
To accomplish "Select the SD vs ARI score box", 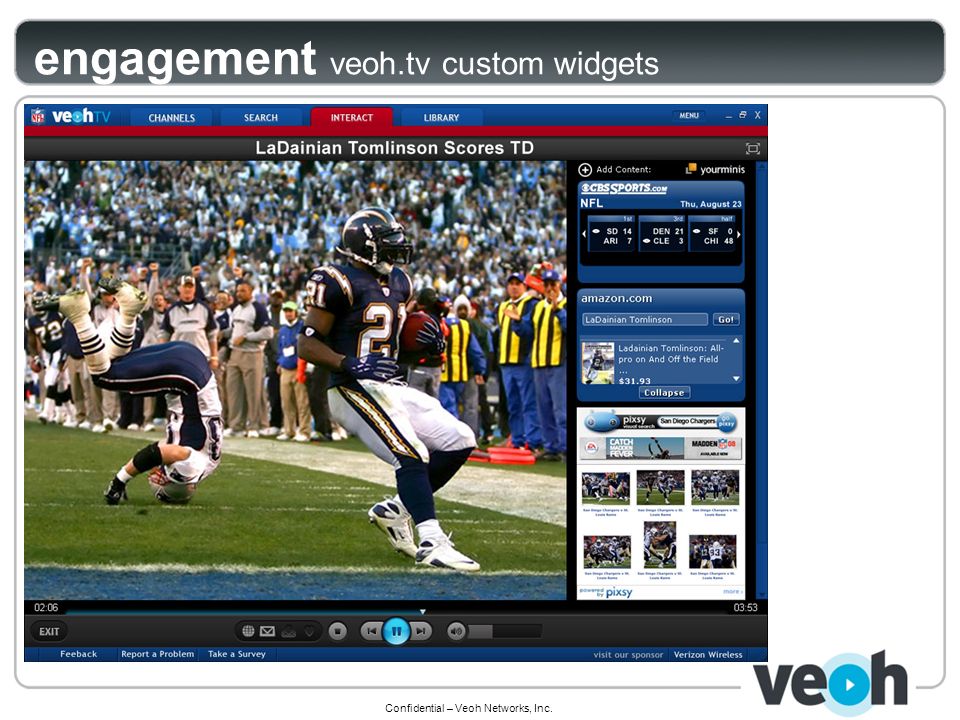I will 612,233.
